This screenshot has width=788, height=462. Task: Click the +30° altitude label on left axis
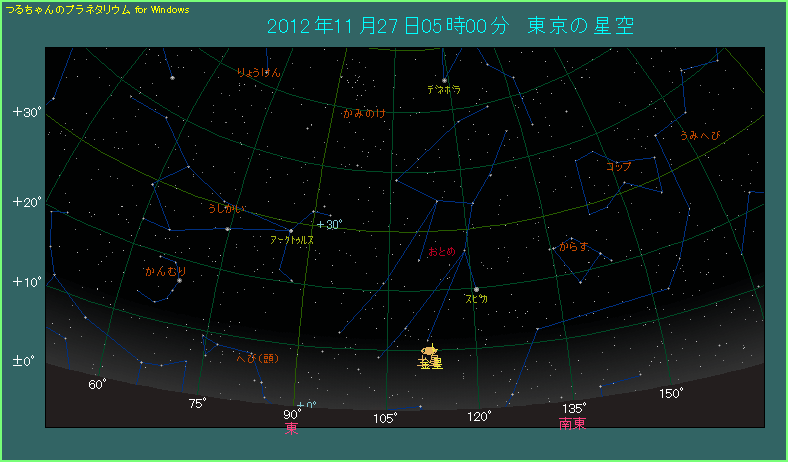click(26, 112)
